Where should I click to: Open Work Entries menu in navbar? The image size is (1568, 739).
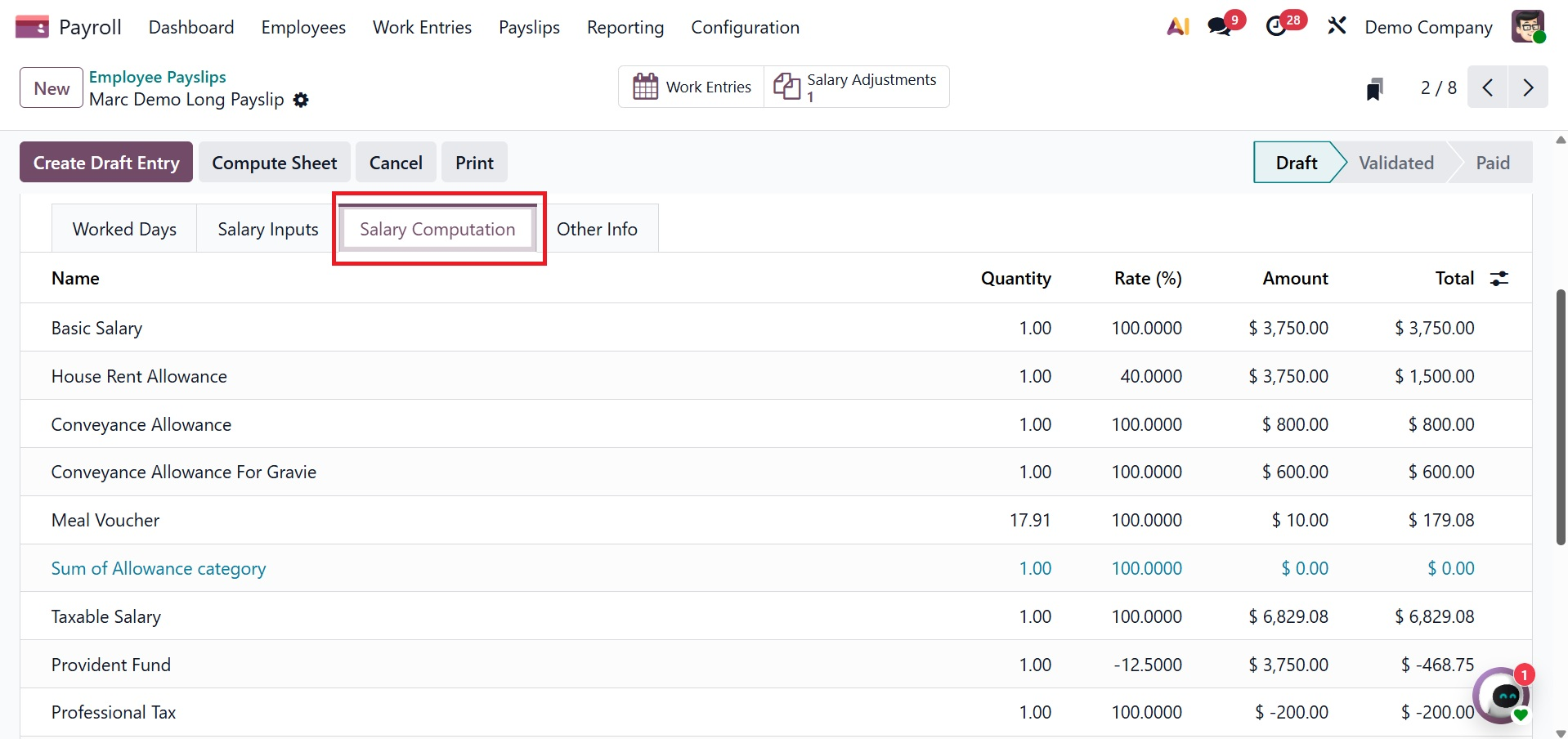[x=422, y=27]
